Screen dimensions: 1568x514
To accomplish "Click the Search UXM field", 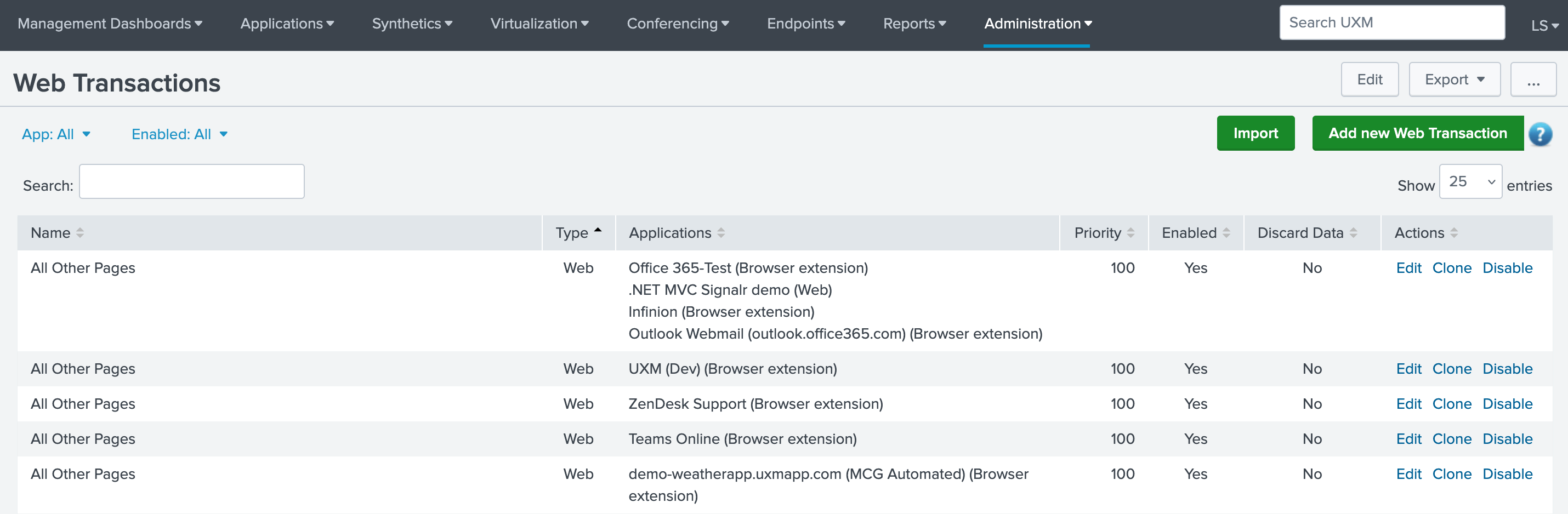I will coord(1391,22).
